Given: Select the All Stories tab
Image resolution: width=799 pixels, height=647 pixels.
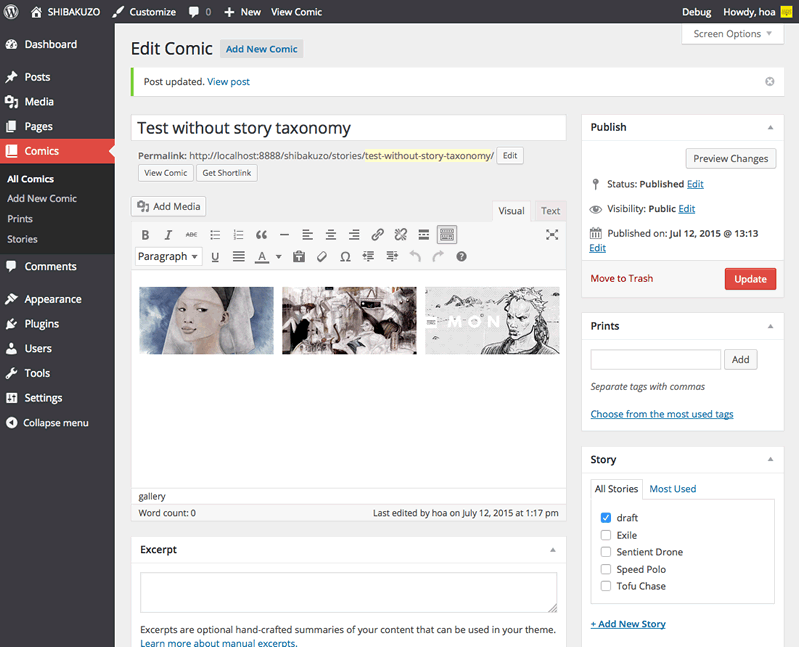Looking at the screenshot, I should [616, 489].
